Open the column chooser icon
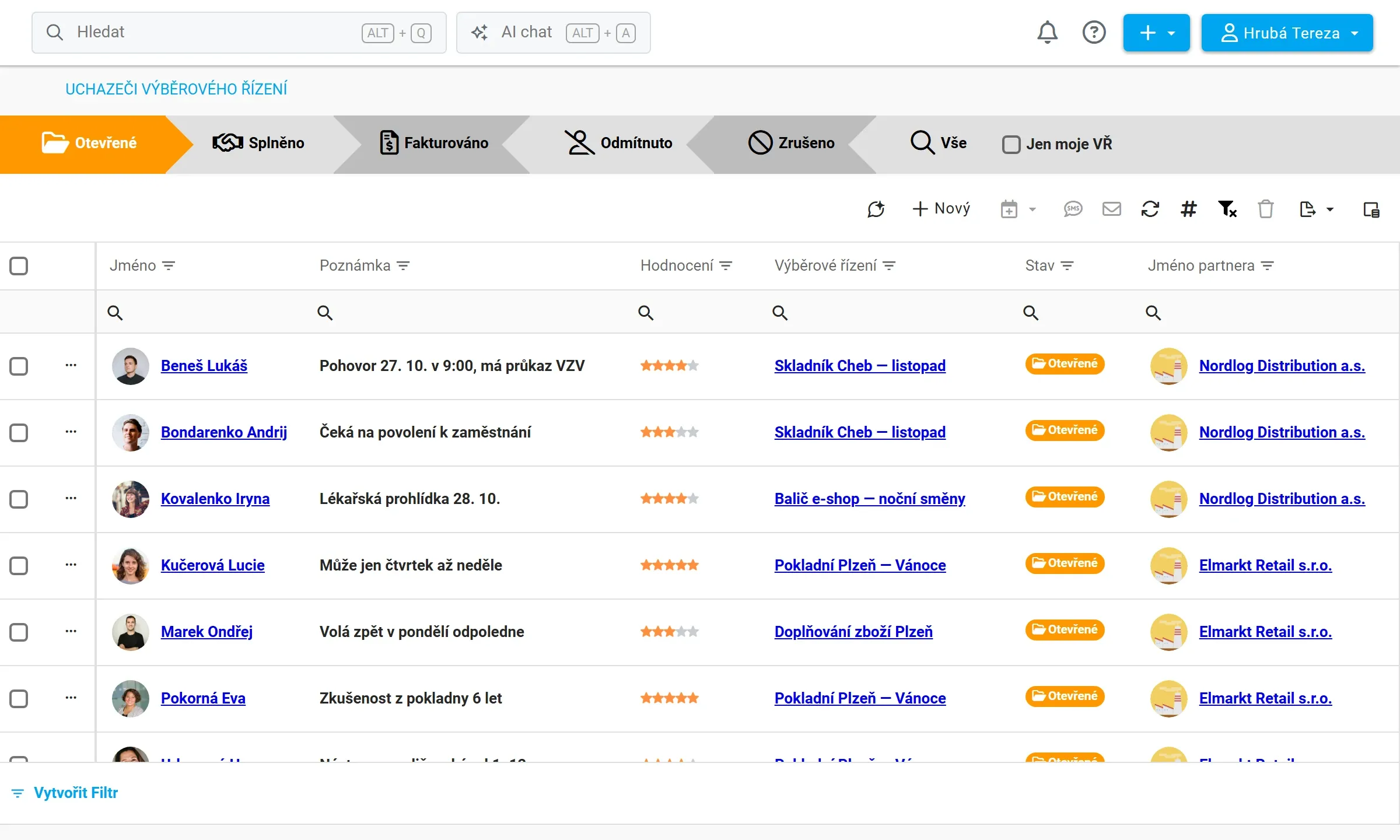This screenshot has width=1400, height=840. (x=1371, y=209)
